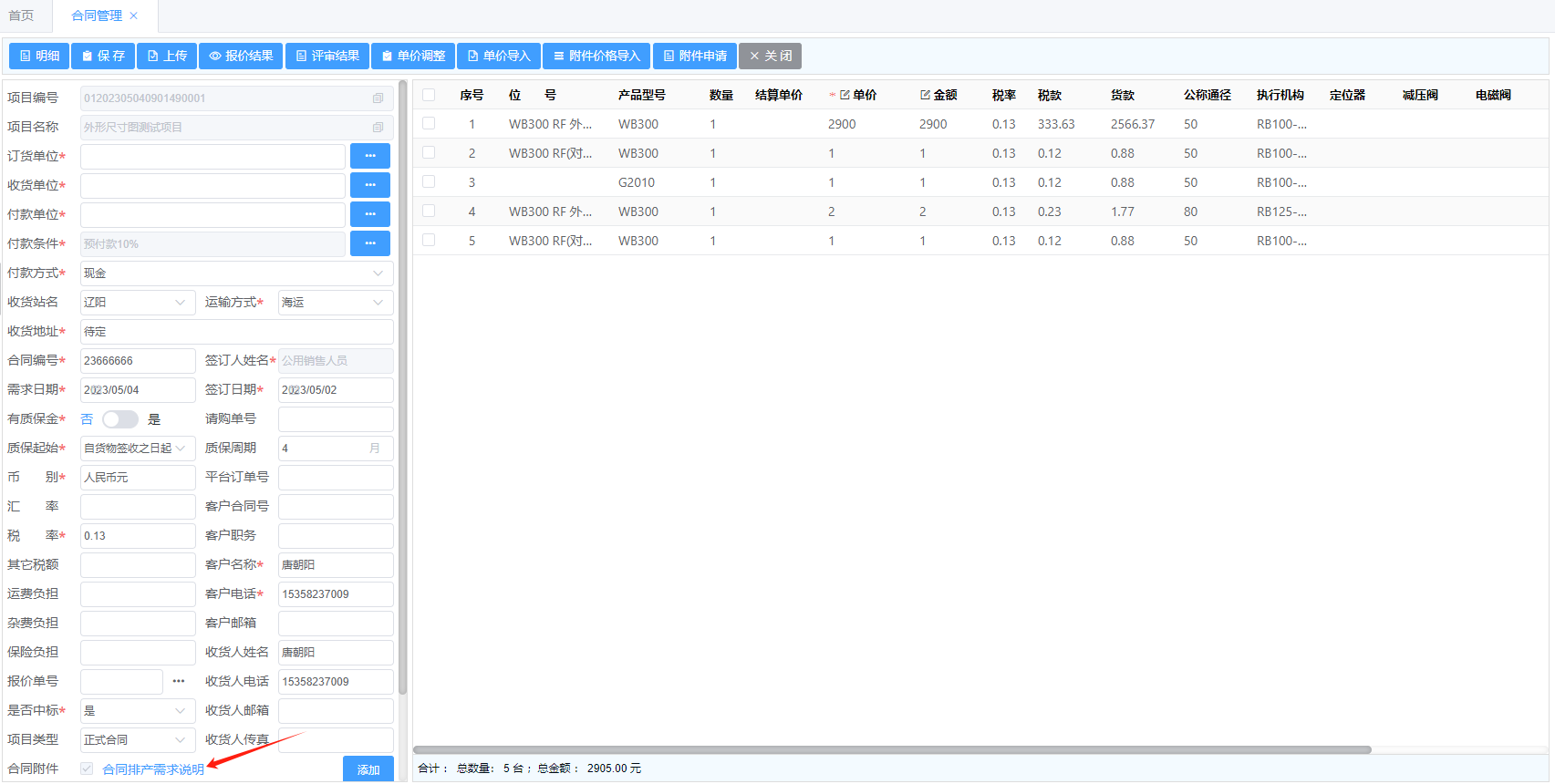Select the checkbox for row 3

click(429, 182)
